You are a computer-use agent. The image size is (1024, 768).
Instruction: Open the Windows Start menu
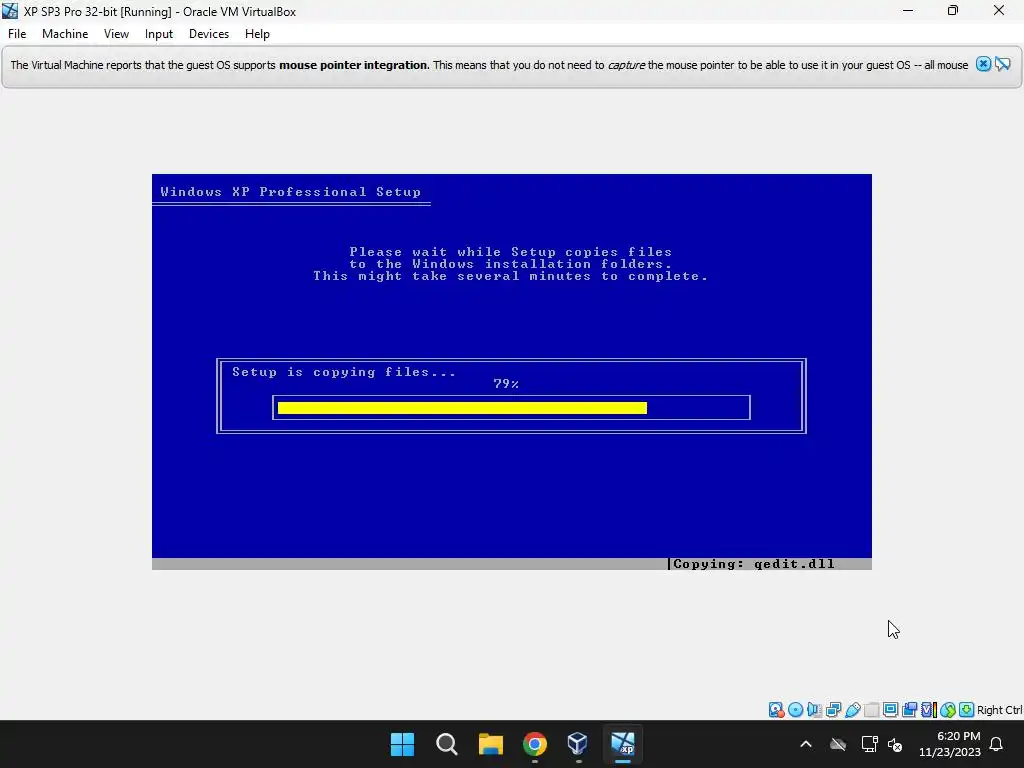click(402, 744)
